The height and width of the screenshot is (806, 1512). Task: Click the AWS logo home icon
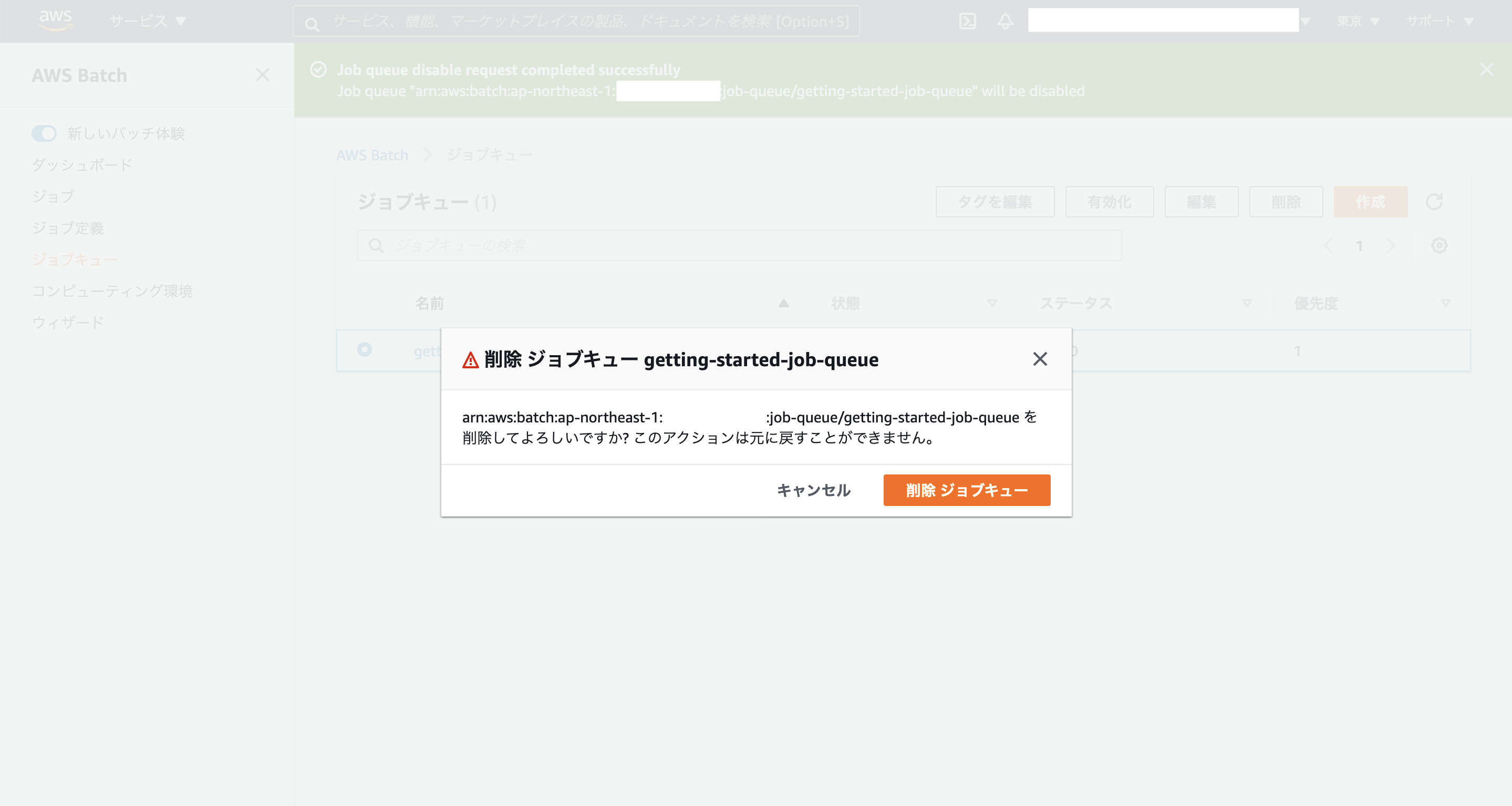point(56,20)
